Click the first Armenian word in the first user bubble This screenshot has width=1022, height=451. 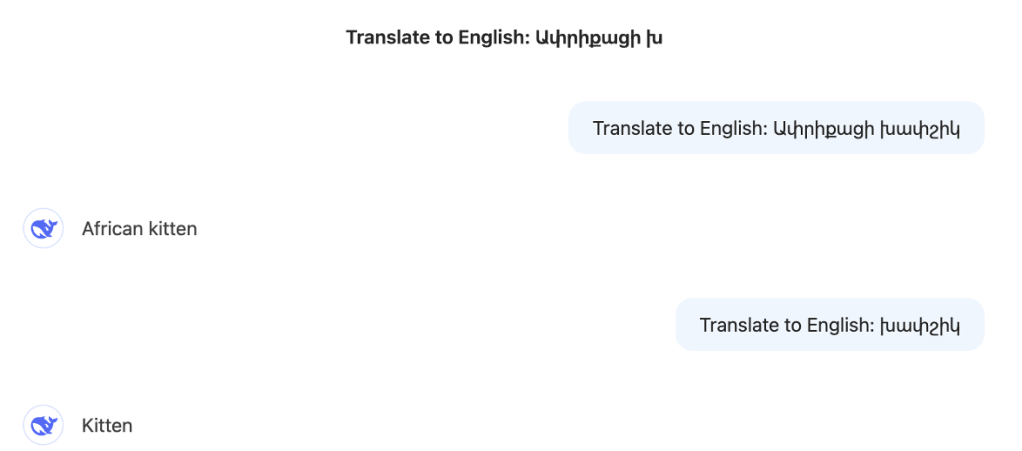[819, 128]
